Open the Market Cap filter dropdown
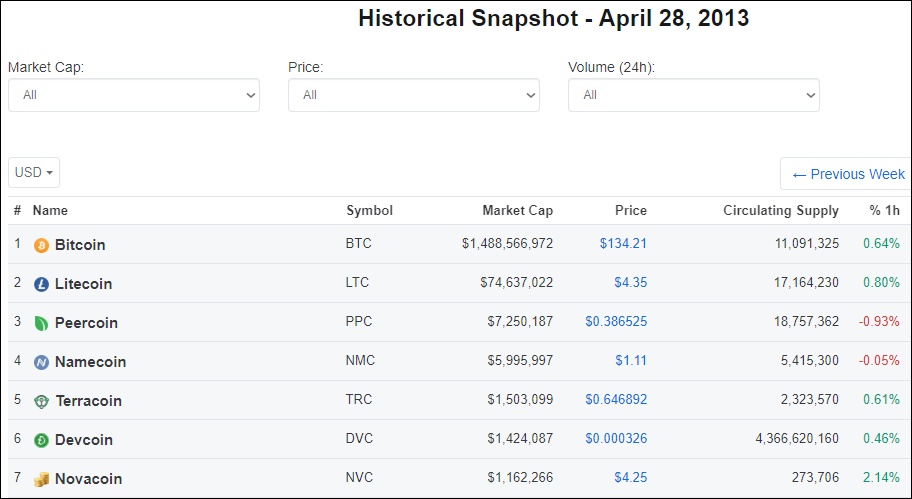 (x=134, y=95)
